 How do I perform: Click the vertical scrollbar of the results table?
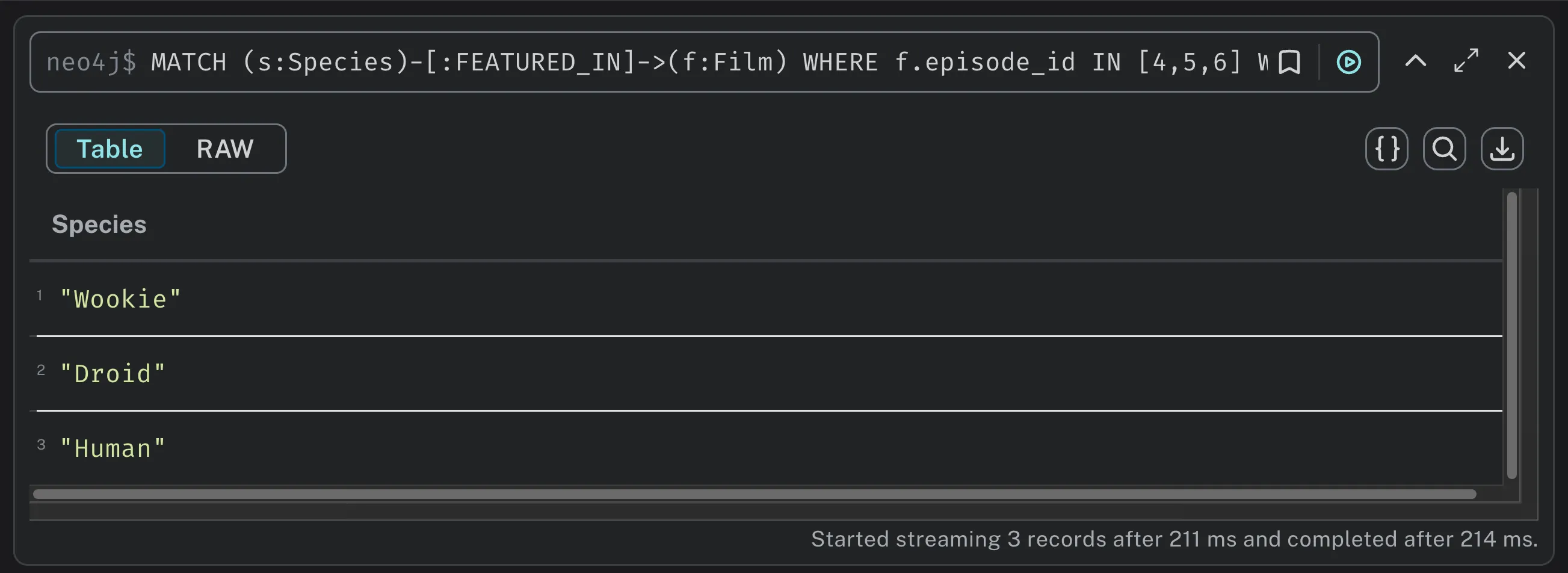click(x=1511, y=335)
